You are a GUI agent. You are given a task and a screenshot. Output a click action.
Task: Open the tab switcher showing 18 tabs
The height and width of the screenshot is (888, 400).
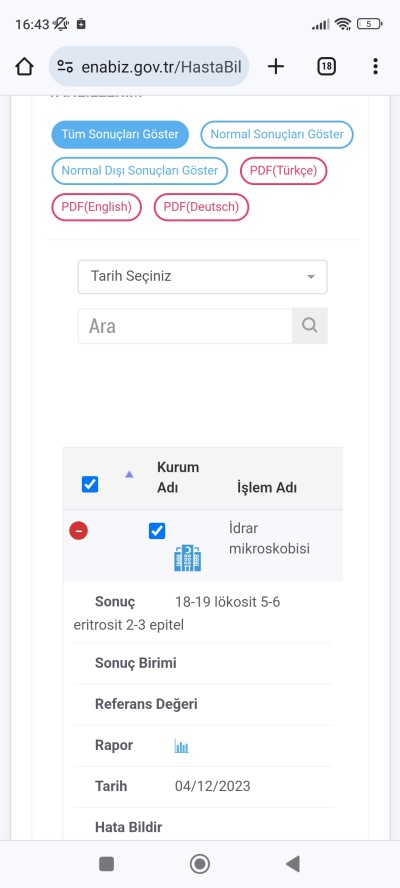pos(326,67)
